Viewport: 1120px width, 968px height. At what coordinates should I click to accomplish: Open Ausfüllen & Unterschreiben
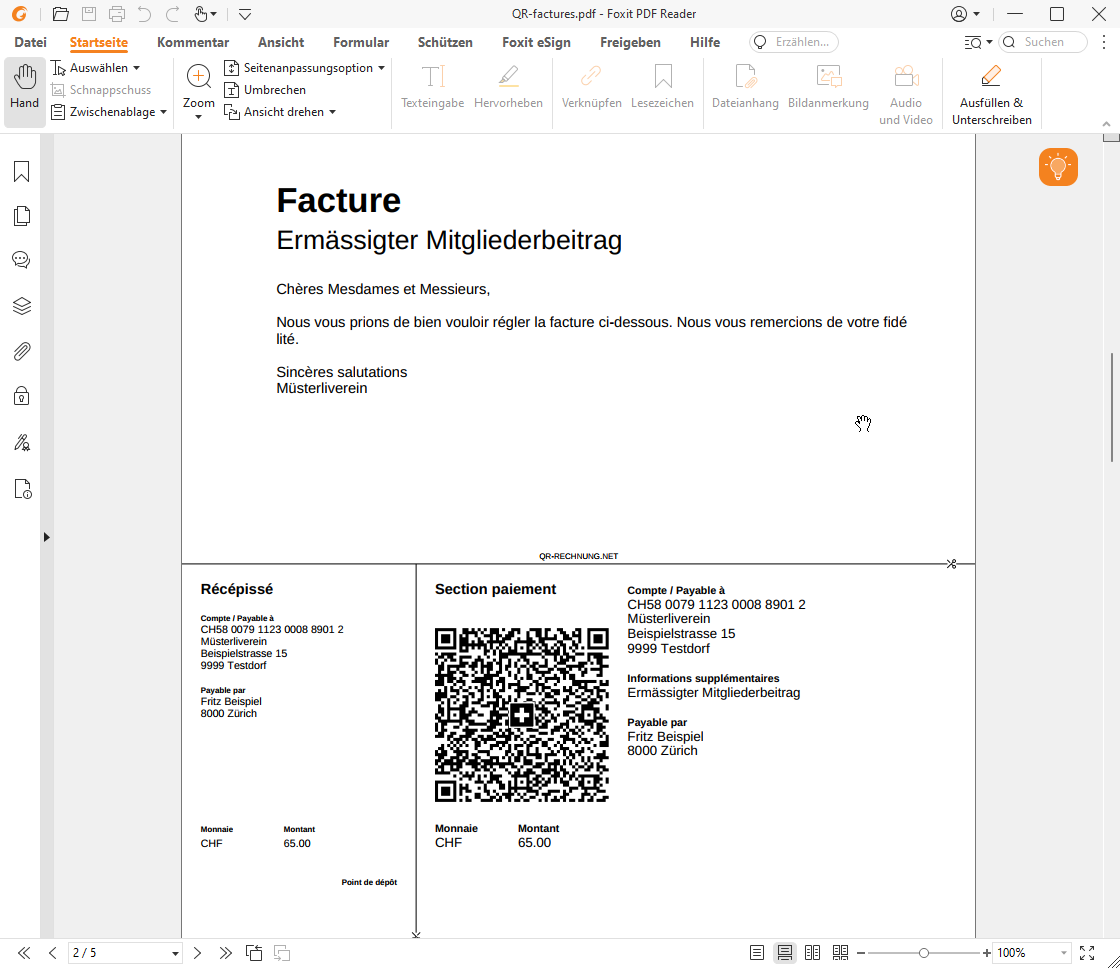[x=991, y=95]
